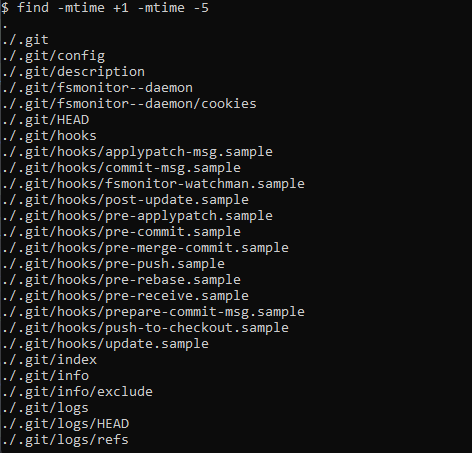Screen dimensions: 472x453
Task: Click the pre-receive.sample line
Action: pyautogui.click(x=125, y=296)
